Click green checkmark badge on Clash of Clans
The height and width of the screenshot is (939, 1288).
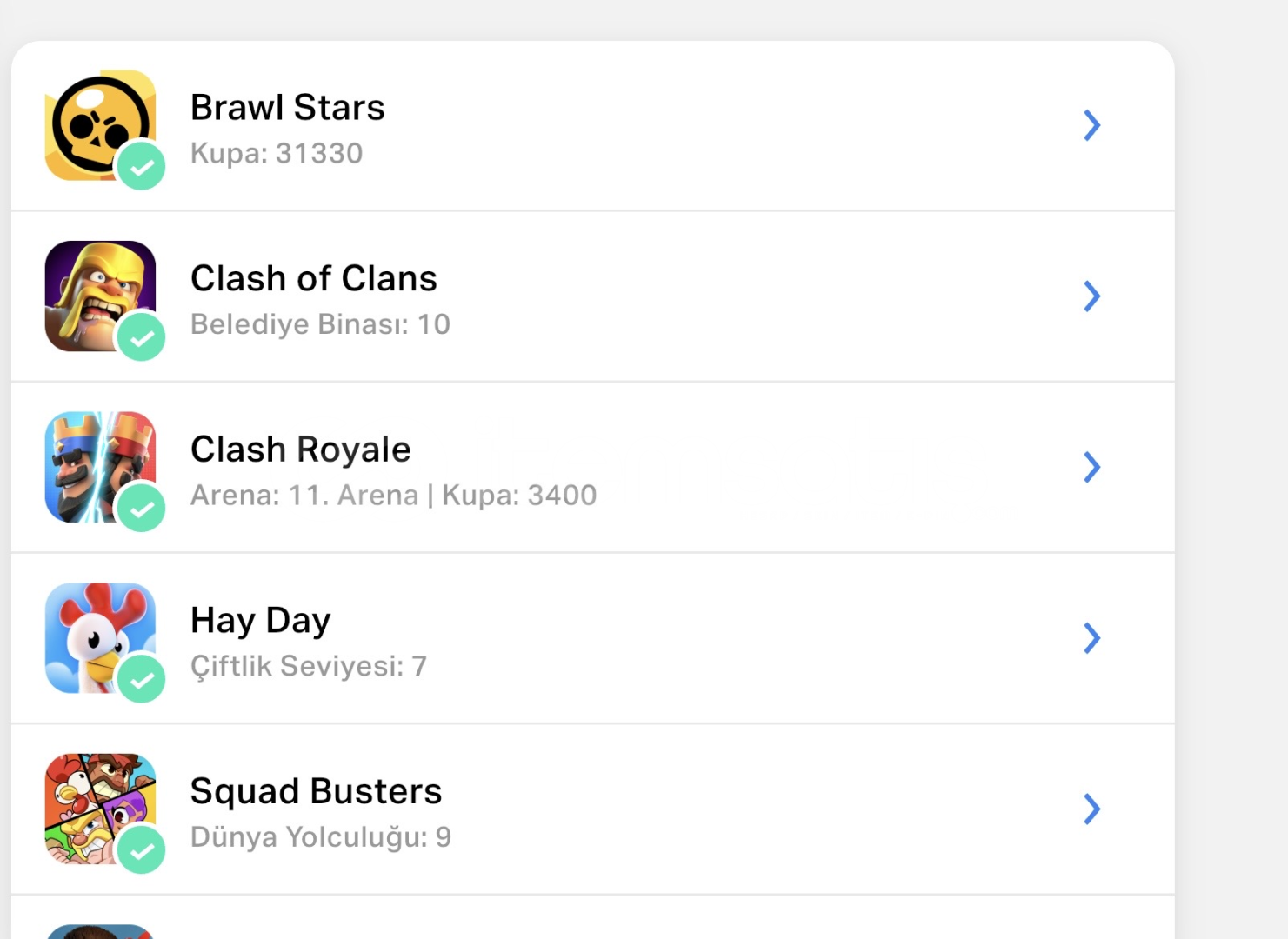coord(141,336)
